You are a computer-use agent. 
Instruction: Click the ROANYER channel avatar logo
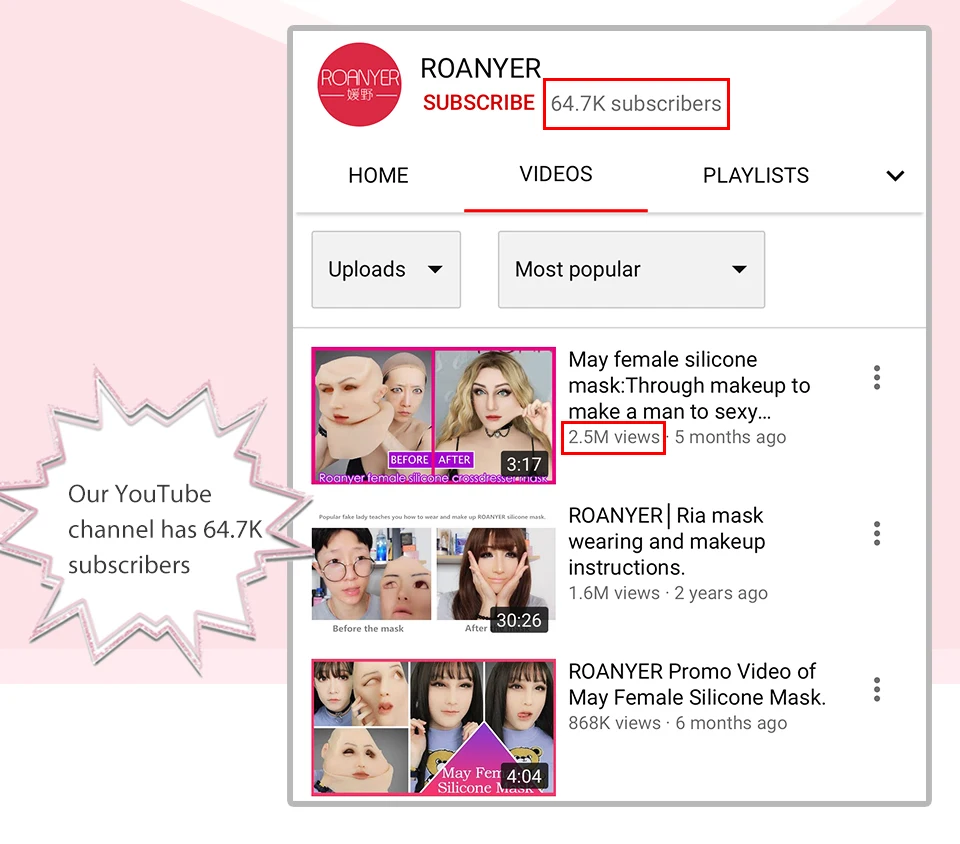click(x=359, y=84)
